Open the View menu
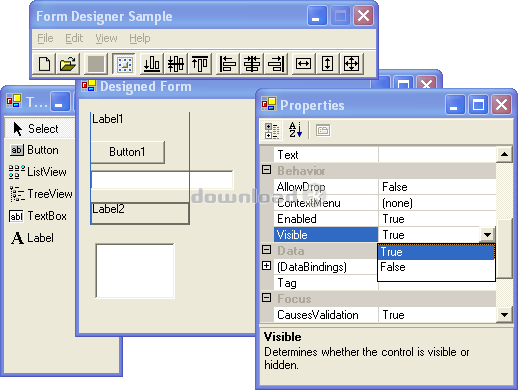 (106, 38)
